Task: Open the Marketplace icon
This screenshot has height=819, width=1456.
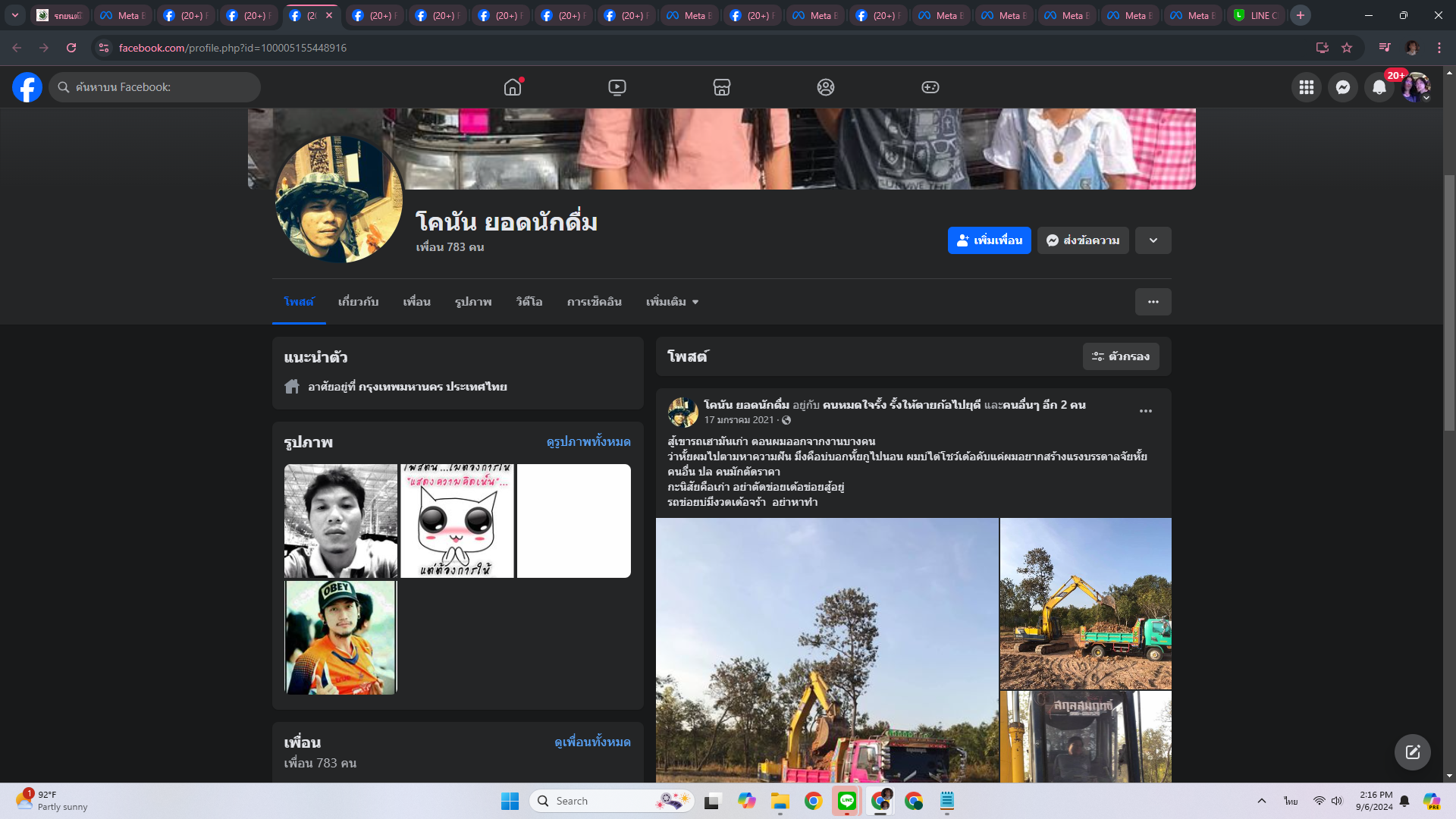Action: tap(721, 87)
